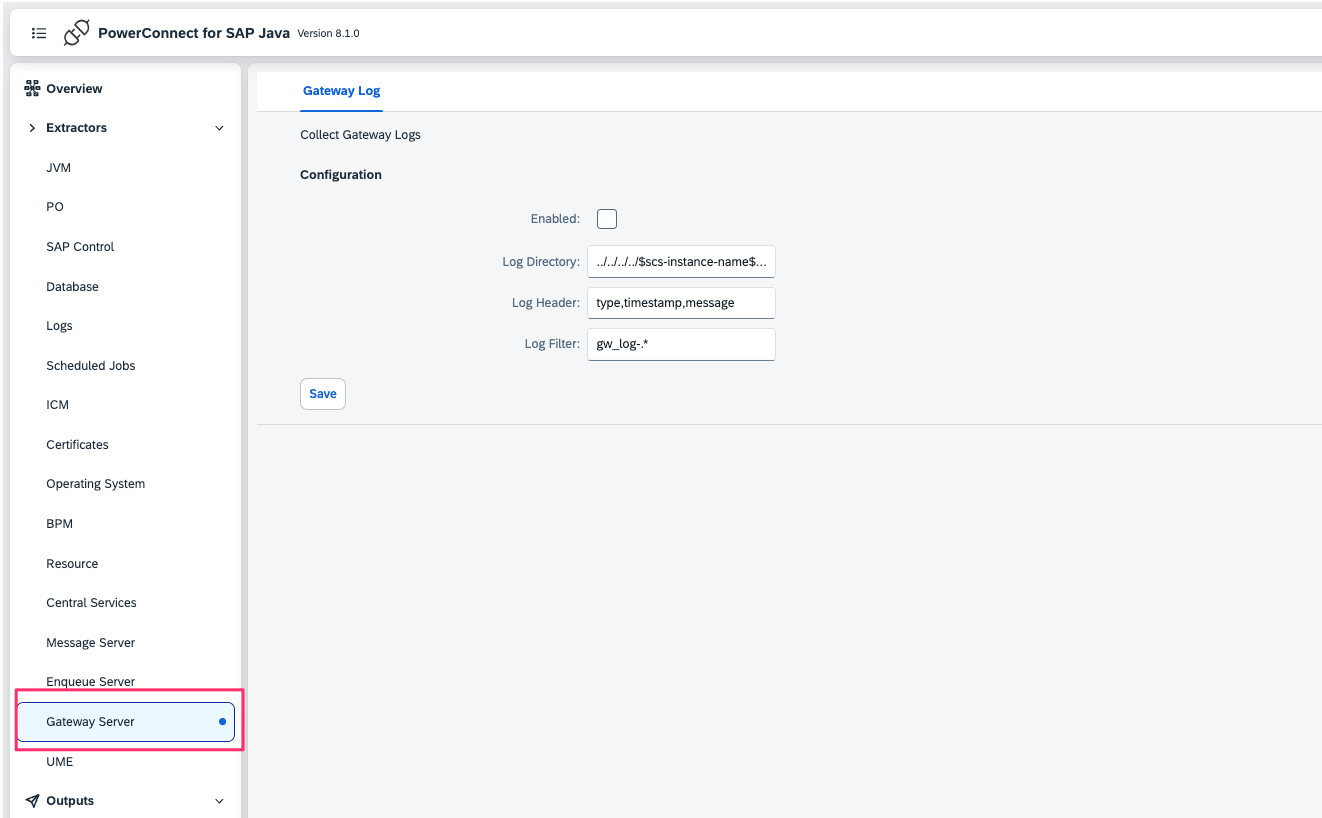Click the hamburger menu list icon
Image resolution: width=1322 pixels, height=818 pixels.
39,33
